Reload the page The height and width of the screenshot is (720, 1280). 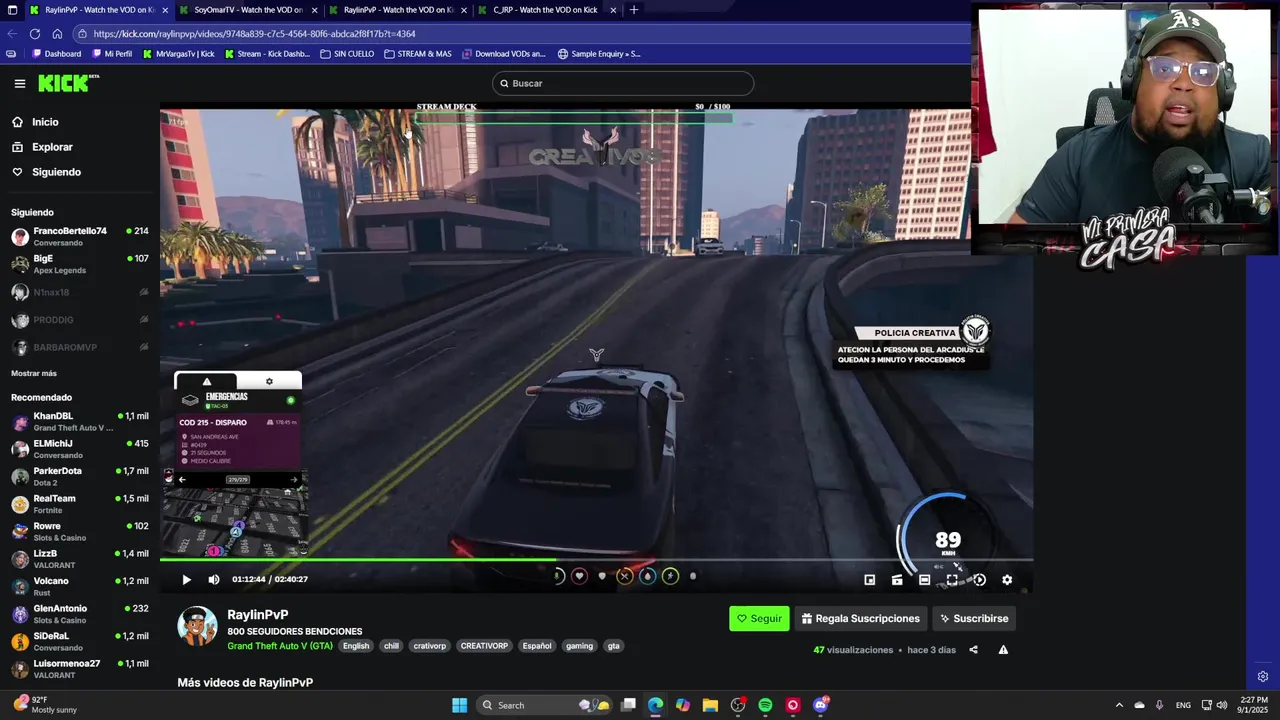pos(35,33)
